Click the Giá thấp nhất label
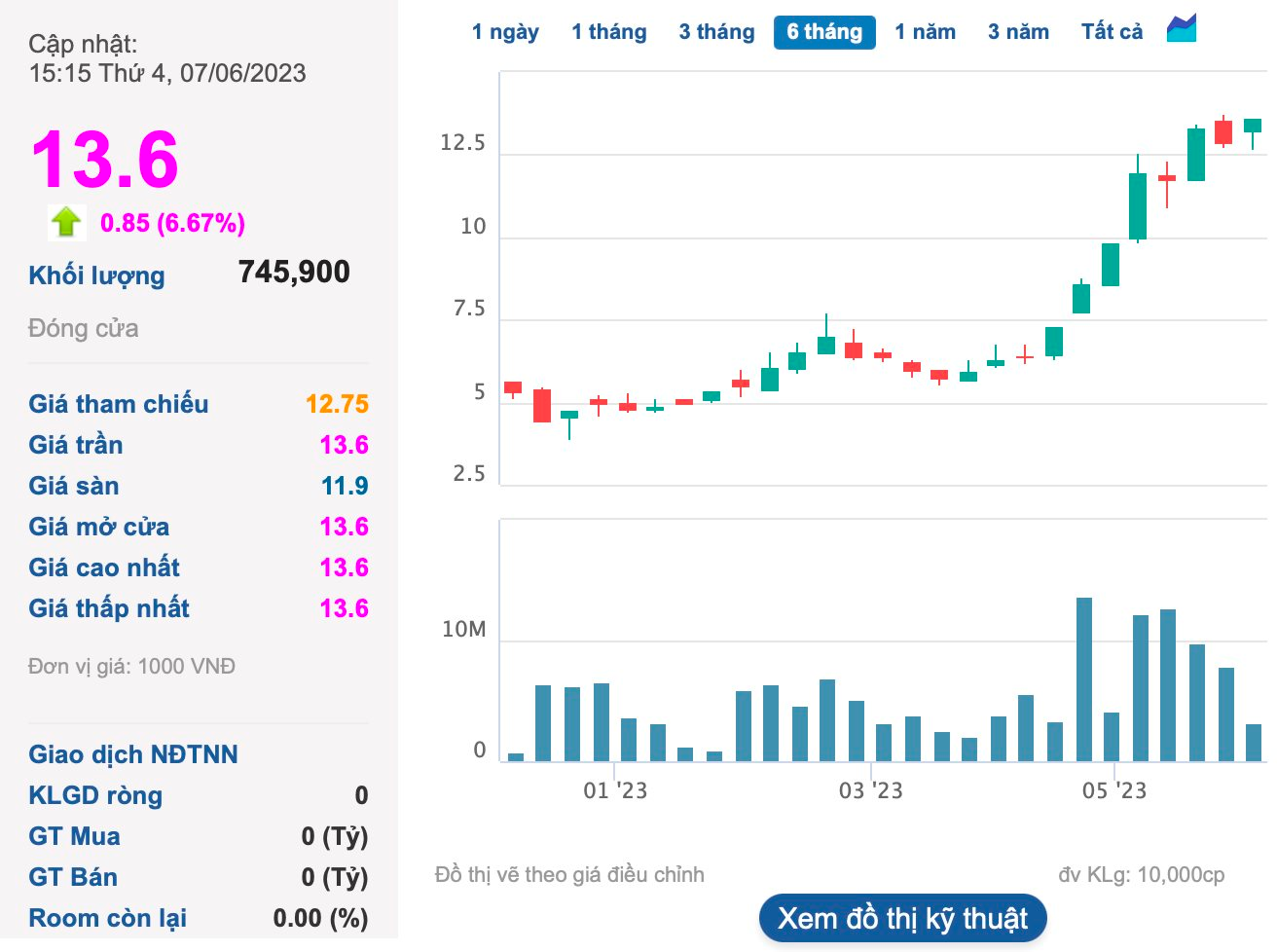1277x952 pixels. click(109, 608)
